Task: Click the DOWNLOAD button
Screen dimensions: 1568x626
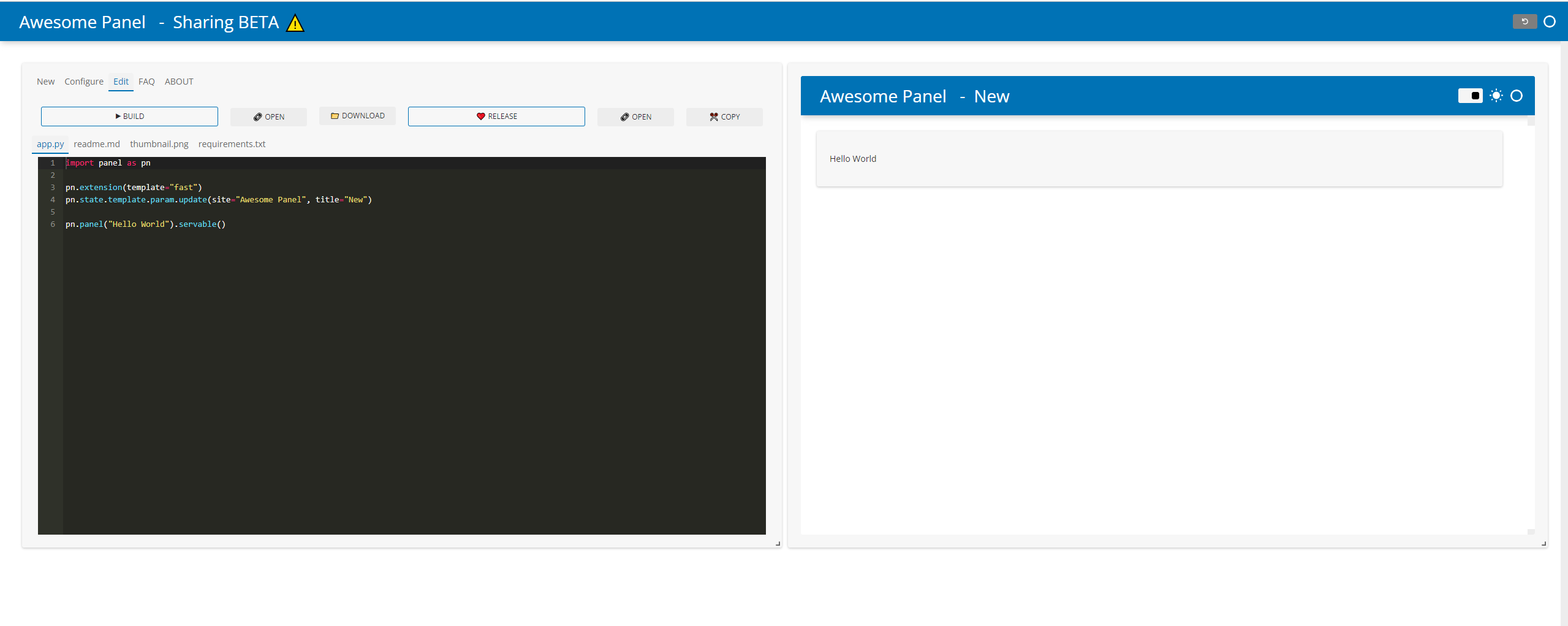Action: pyautogui.click(x=357, y=115)
